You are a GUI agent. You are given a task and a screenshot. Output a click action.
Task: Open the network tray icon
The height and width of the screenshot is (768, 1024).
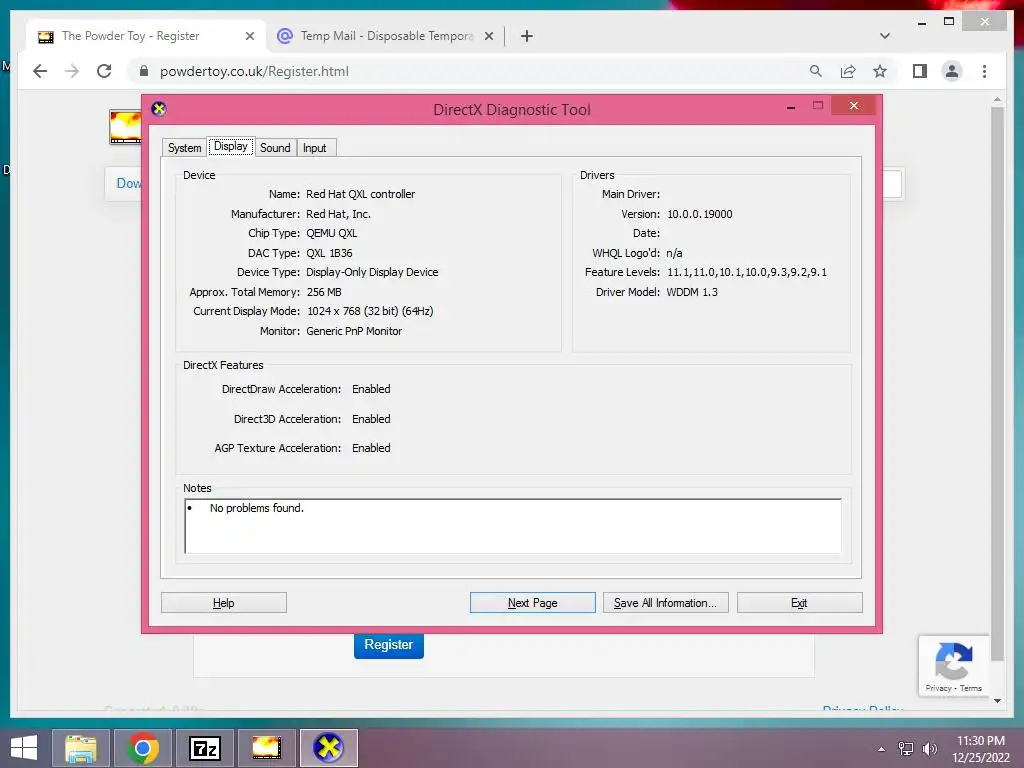coord(906,749)
